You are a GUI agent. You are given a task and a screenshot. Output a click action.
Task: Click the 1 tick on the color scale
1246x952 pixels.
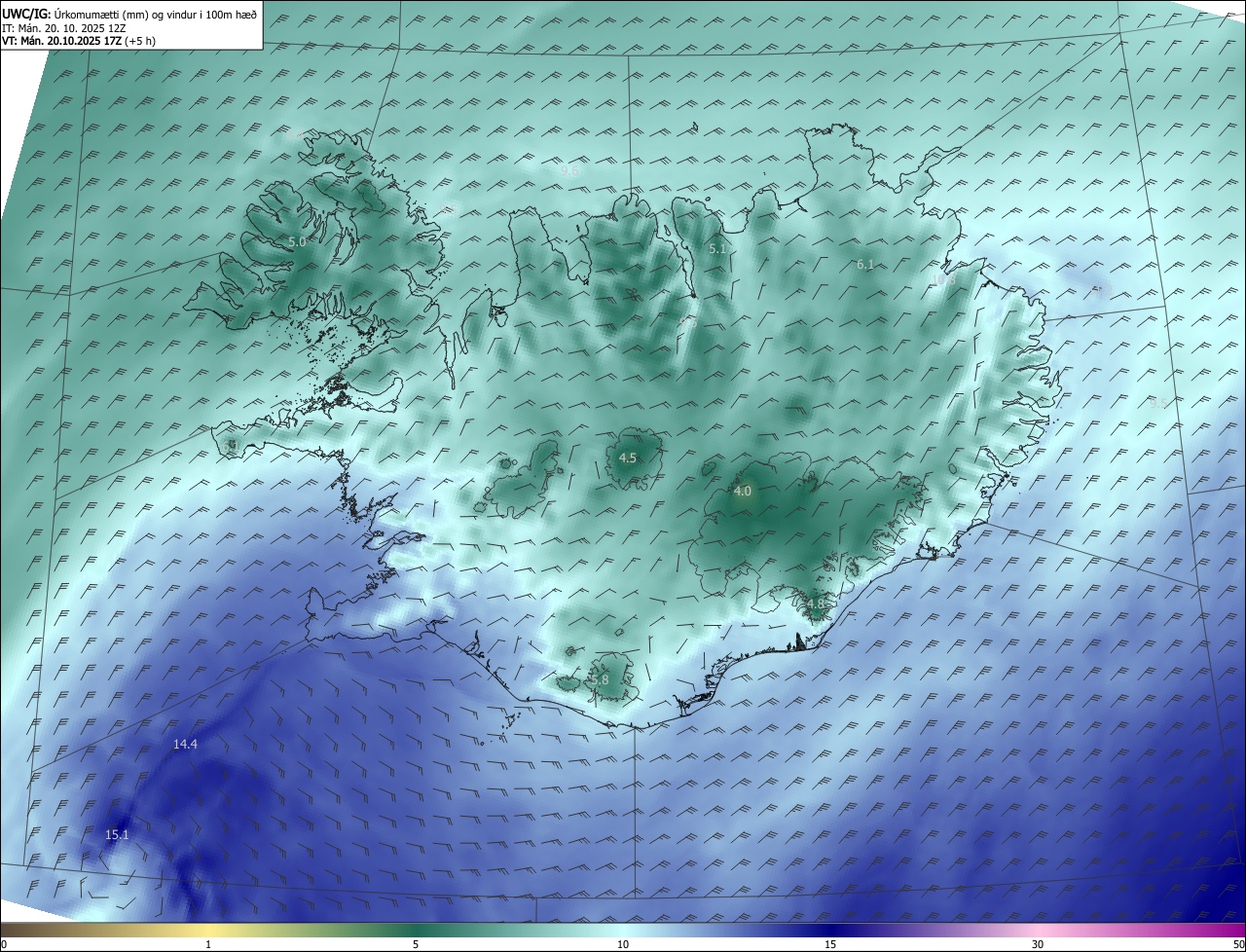[x=208, y=944]
